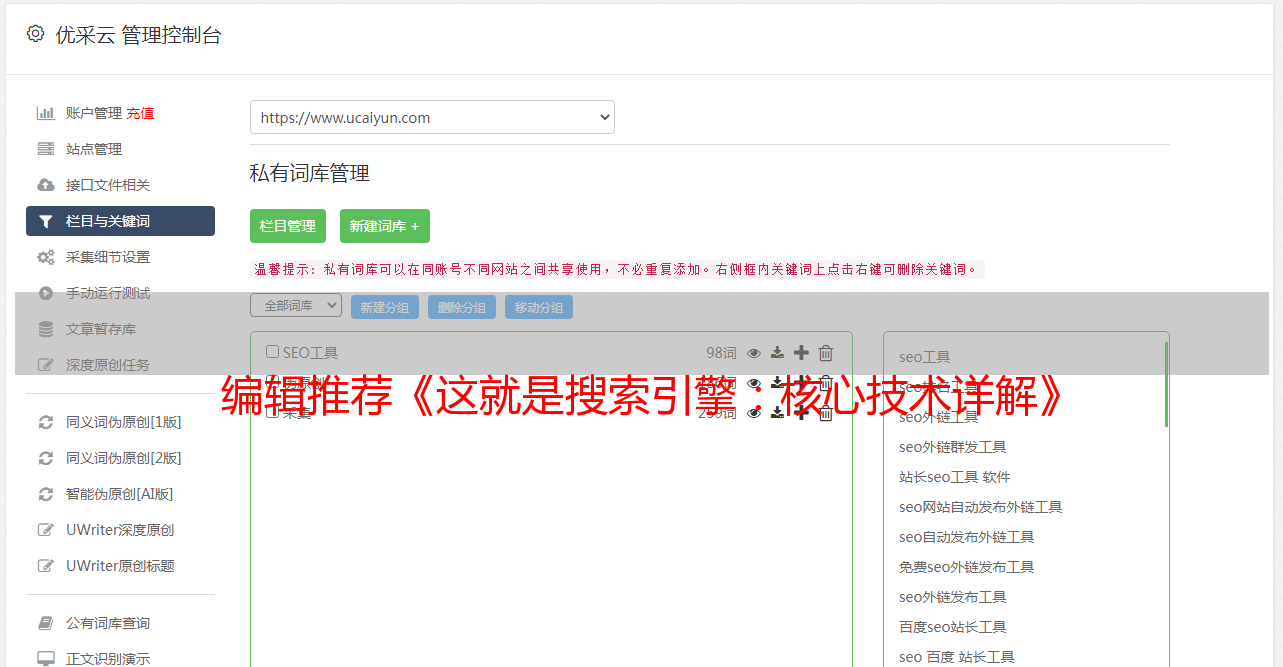
Task: Download the SEO工具 word library
Action: pyautogui.click(x=777, y=352)
